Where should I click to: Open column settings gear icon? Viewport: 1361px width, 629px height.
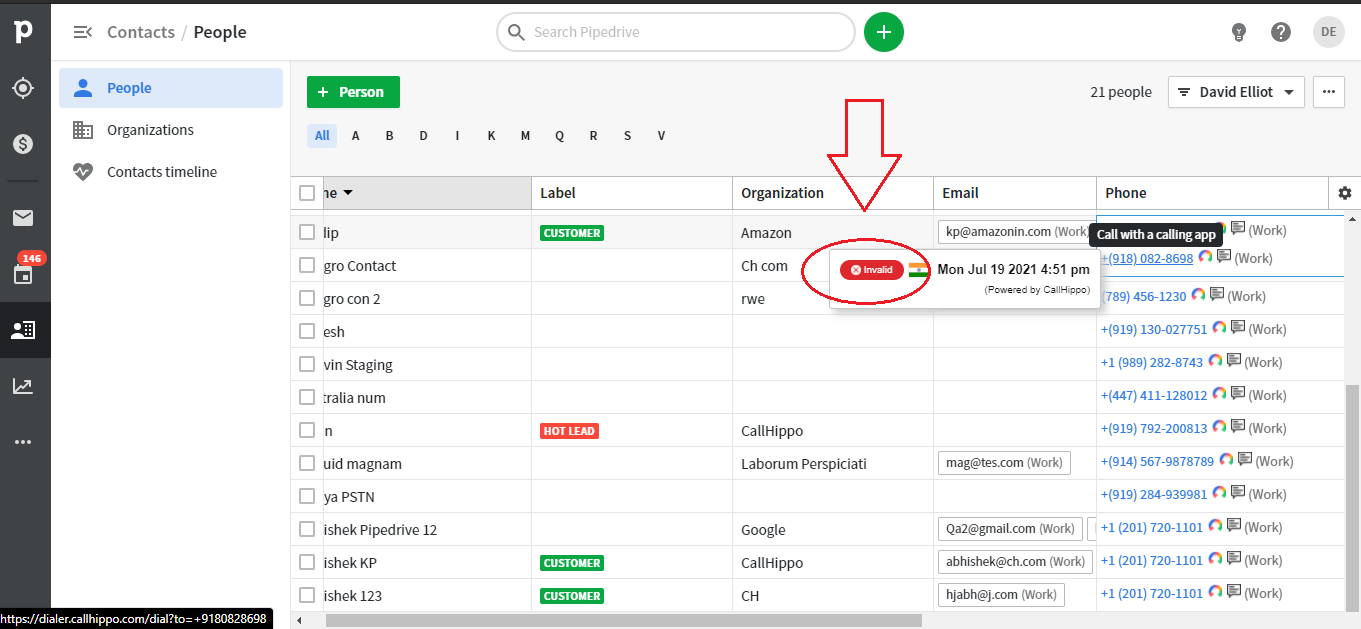point(1344,193)
